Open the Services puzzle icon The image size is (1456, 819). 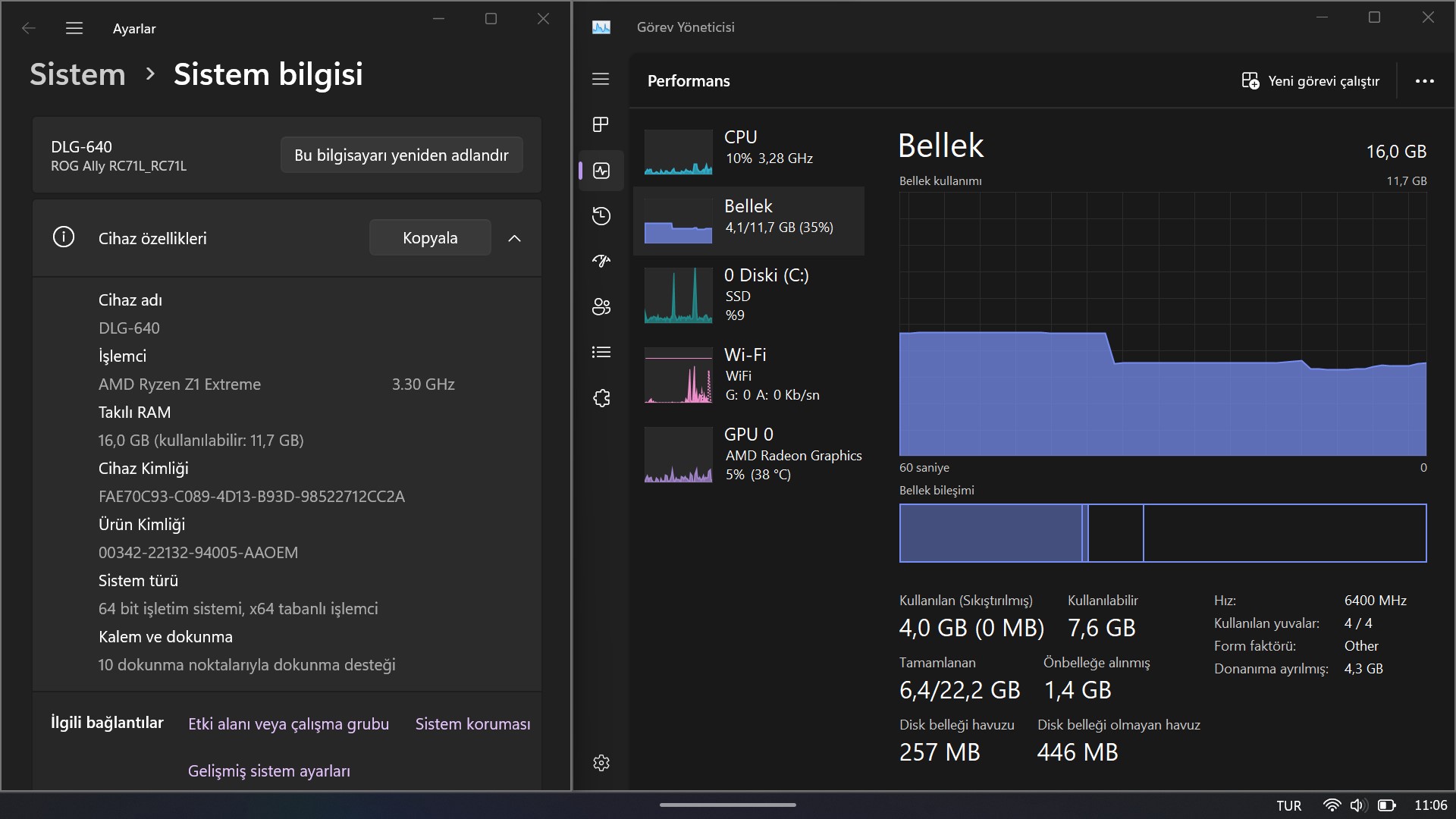pos(601,398)
